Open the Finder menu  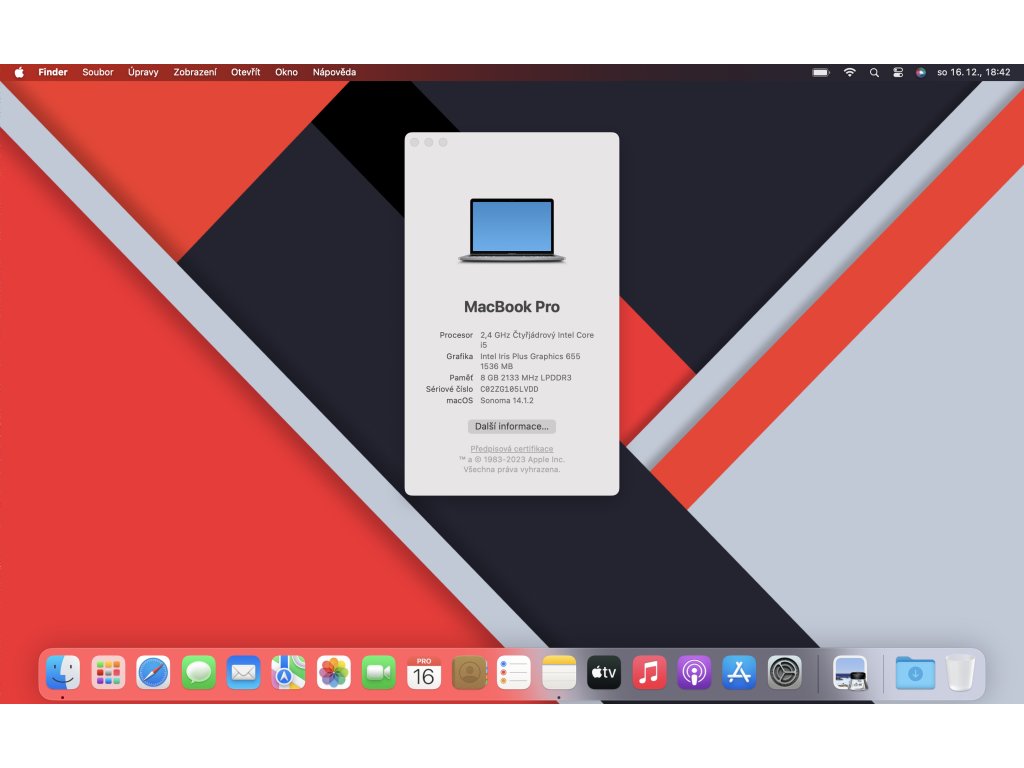[x=53, y=72]
